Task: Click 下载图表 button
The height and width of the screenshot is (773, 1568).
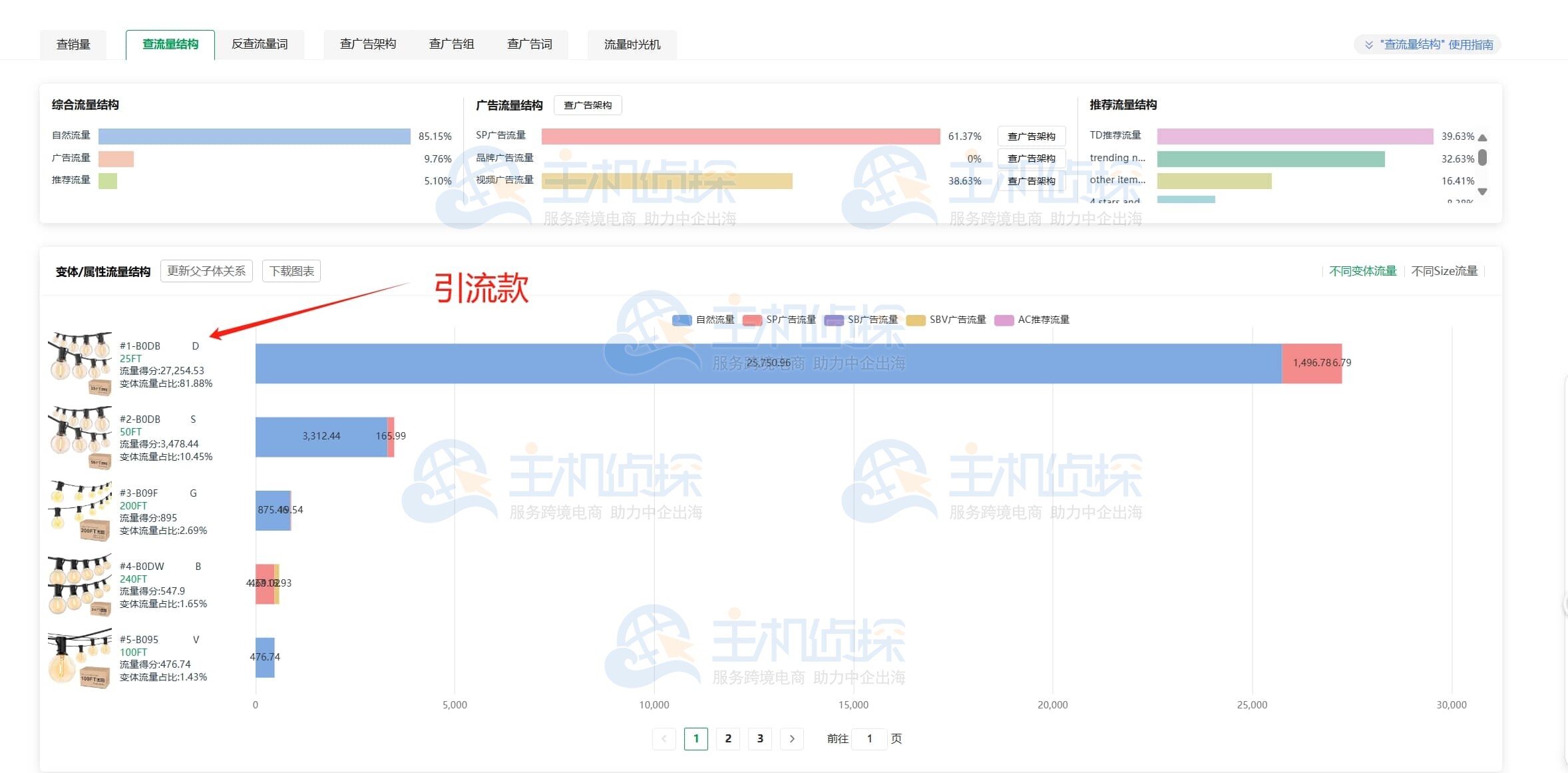Action: [x=292, y=271]
